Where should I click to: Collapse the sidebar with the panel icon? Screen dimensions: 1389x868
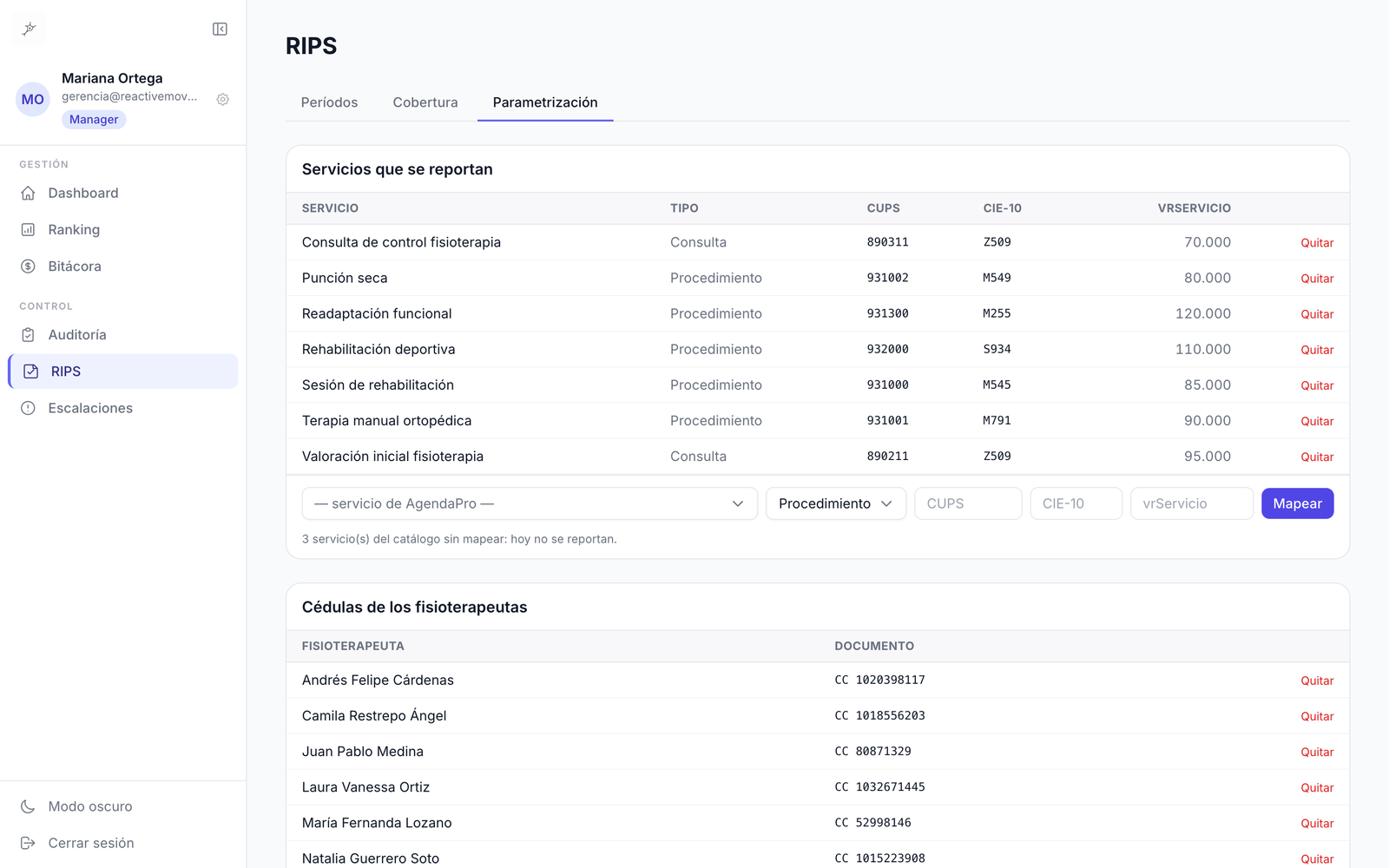(220, 30)
